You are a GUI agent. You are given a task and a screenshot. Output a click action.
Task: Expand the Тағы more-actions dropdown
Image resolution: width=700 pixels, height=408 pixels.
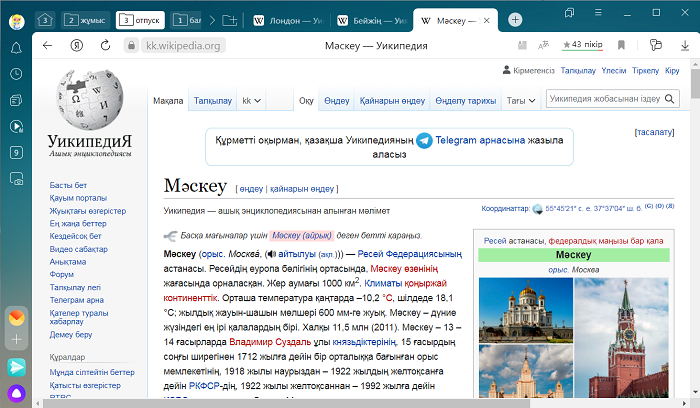click(521, 101)
